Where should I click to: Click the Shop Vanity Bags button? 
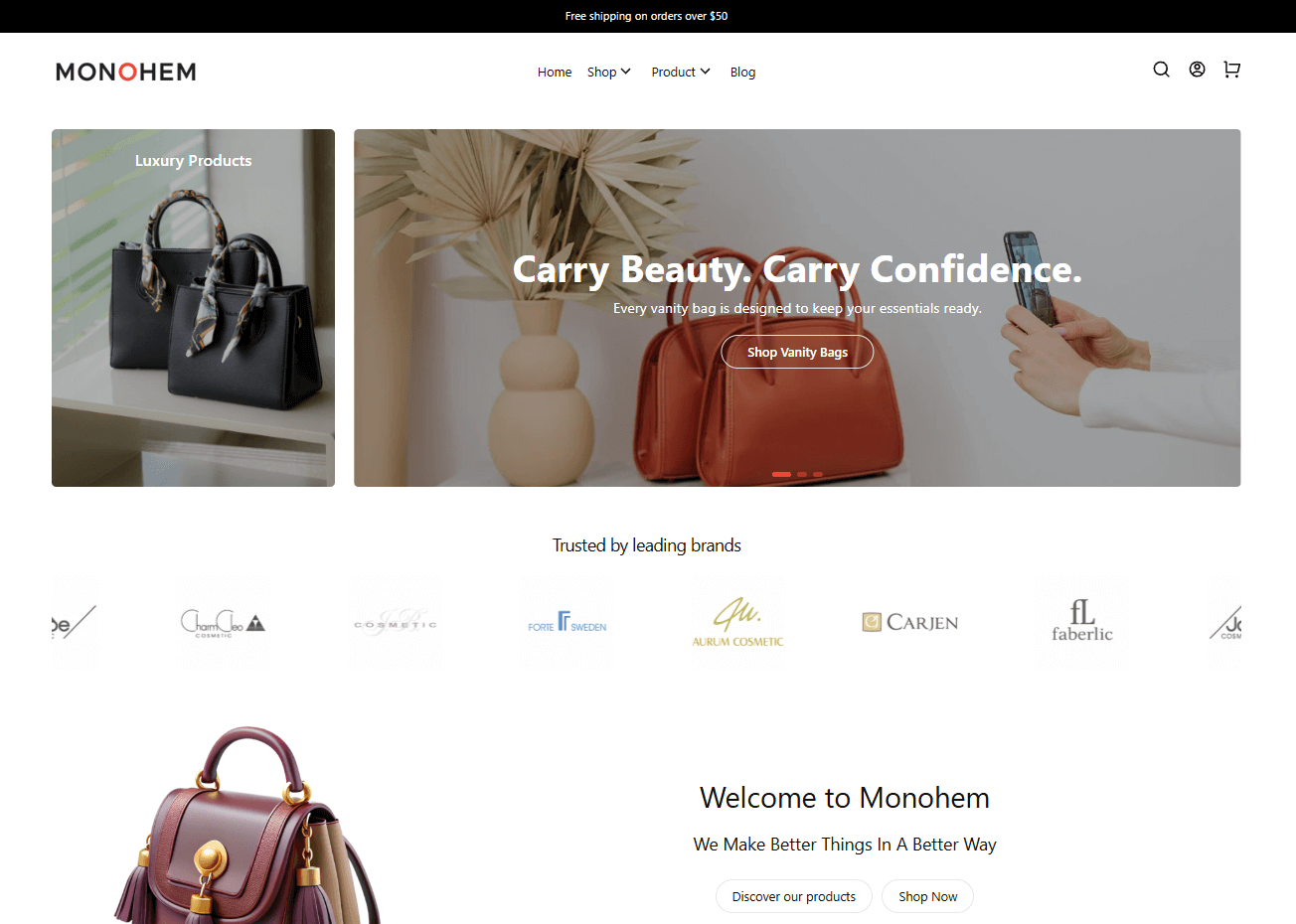[x=797, y=352]
